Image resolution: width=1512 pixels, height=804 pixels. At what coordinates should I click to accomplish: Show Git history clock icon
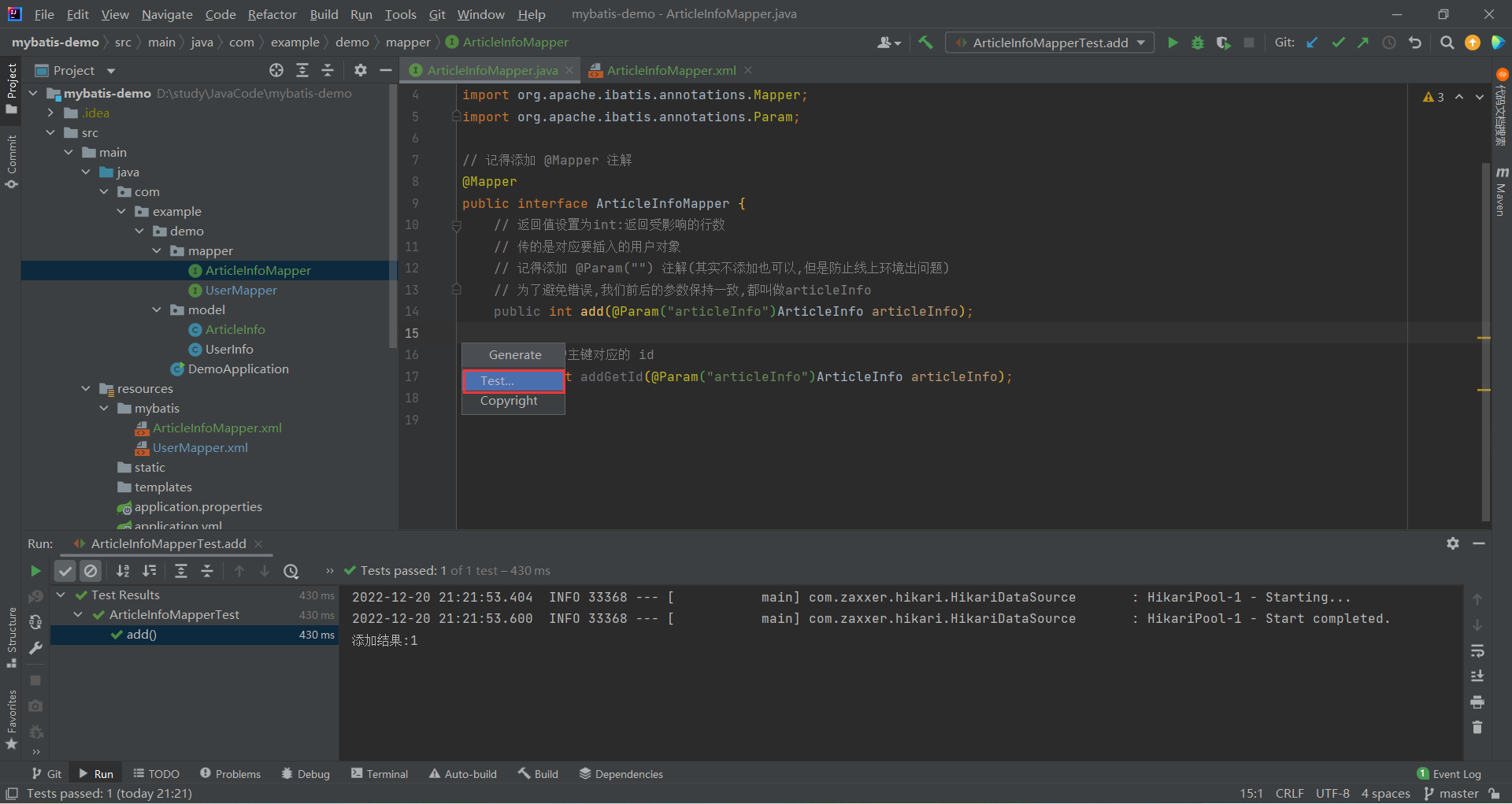click(x=1389, y=43)
